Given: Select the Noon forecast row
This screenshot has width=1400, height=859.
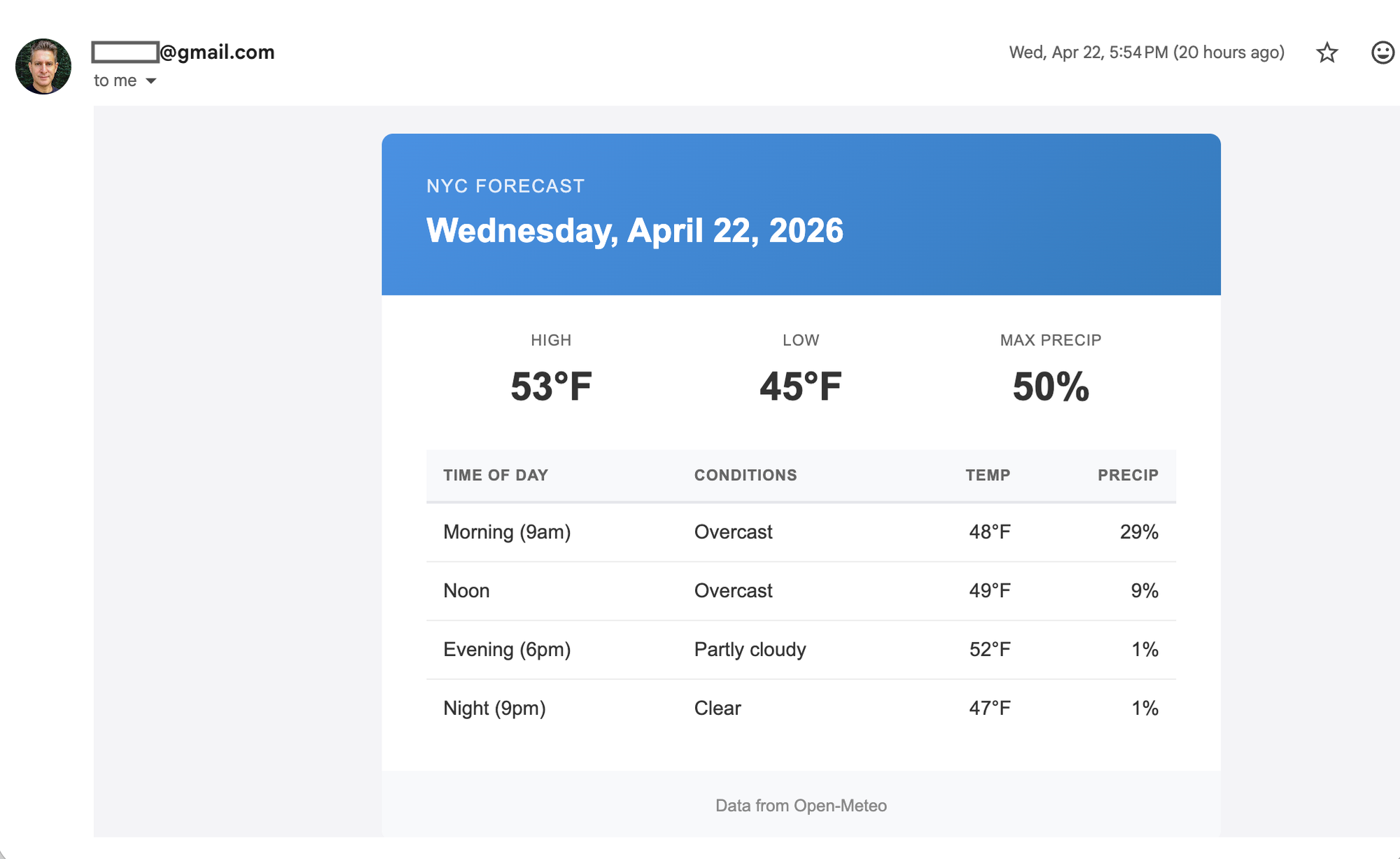Looking at the screenshot, I should [x=801, y=591].
